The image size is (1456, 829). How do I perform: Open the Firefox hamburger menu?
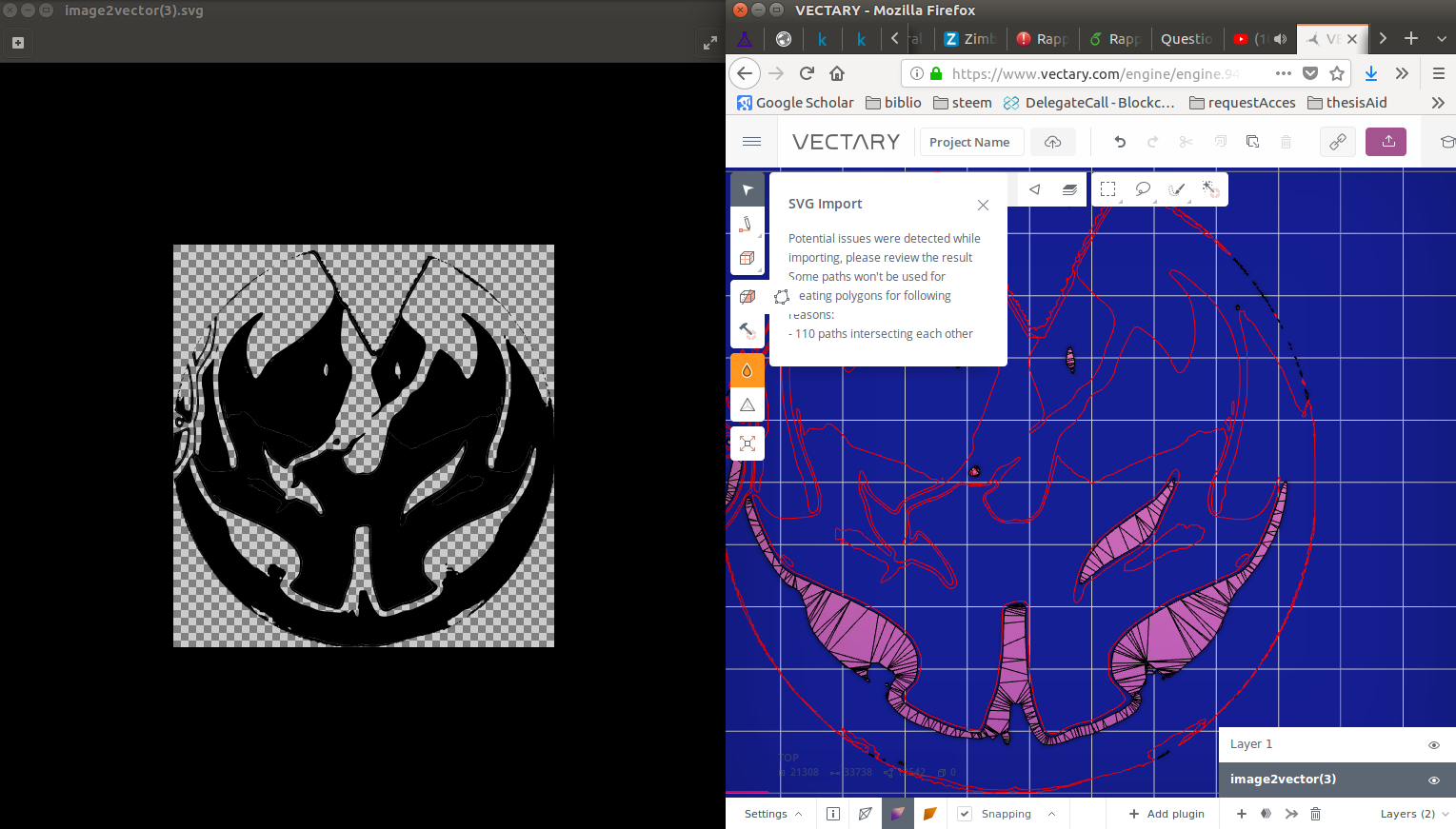point(1438,73)
